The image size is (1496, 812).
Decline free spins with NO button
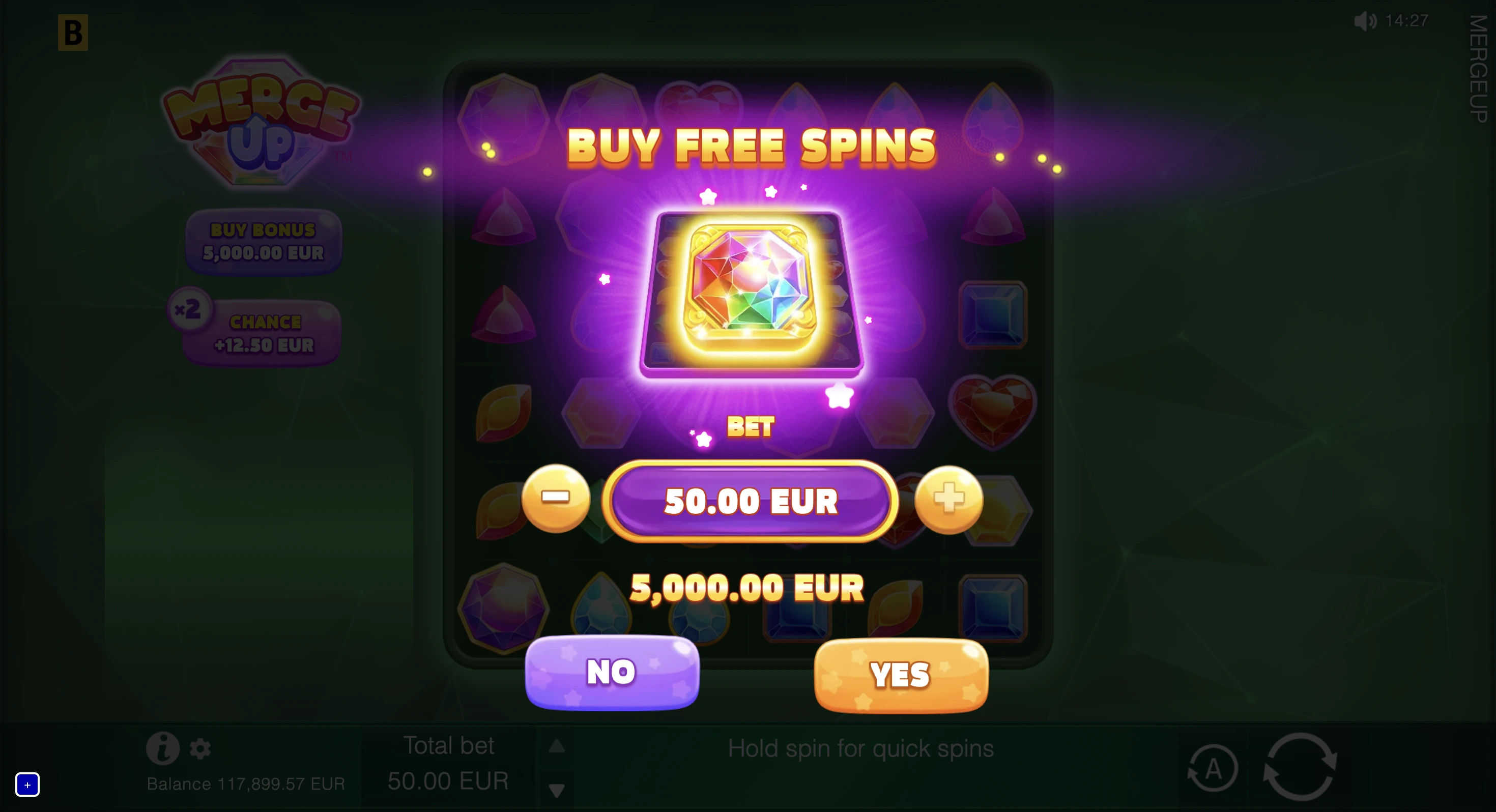click(612, 672)
